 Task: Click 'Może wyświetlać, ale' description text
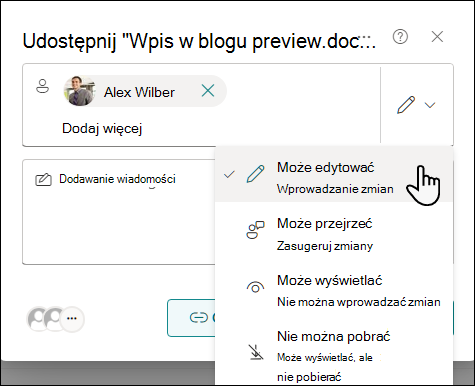[325, 358]
